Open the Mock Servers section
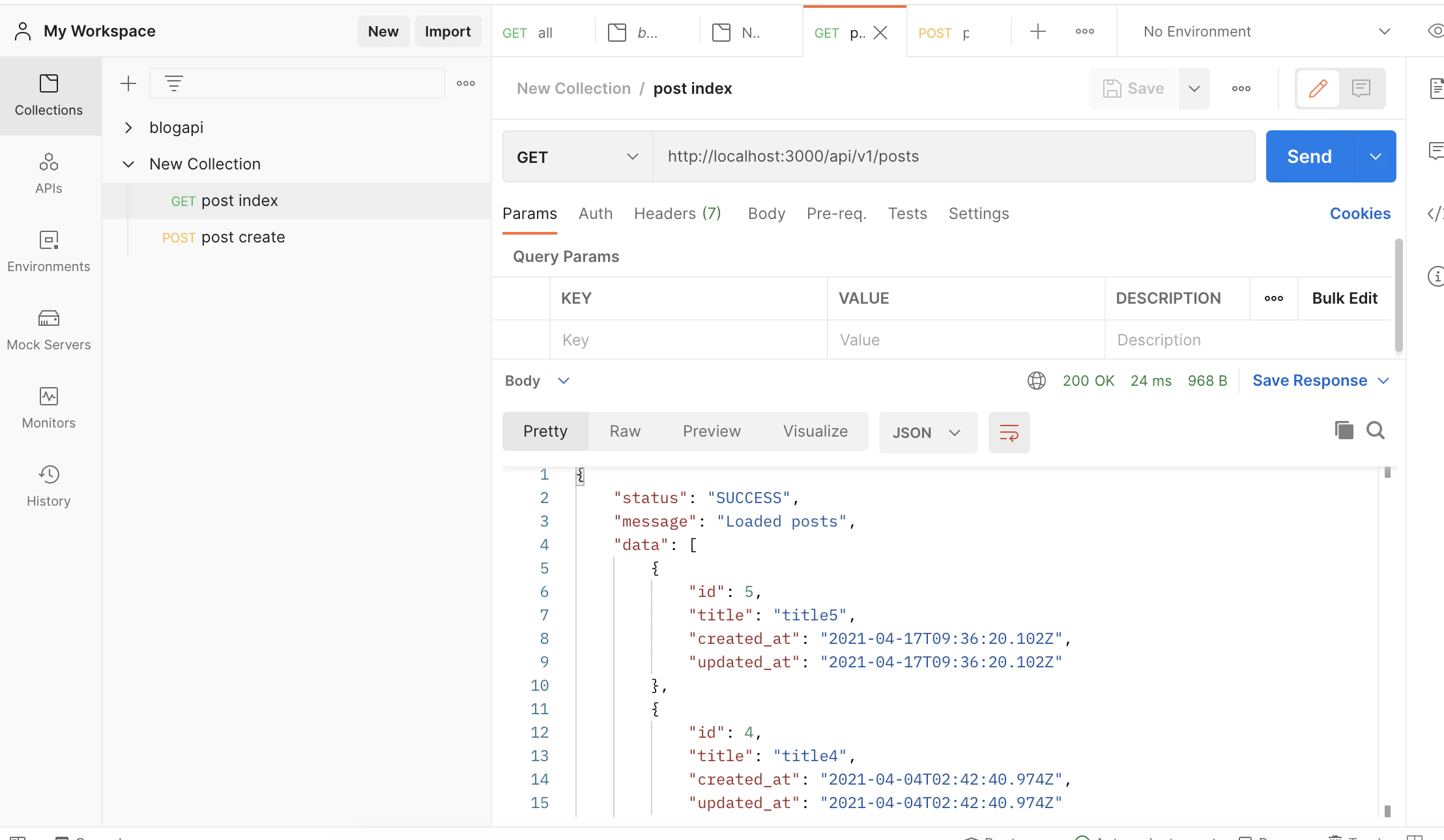The height and width of the screenshot is (840, 1444). [49, 330]
